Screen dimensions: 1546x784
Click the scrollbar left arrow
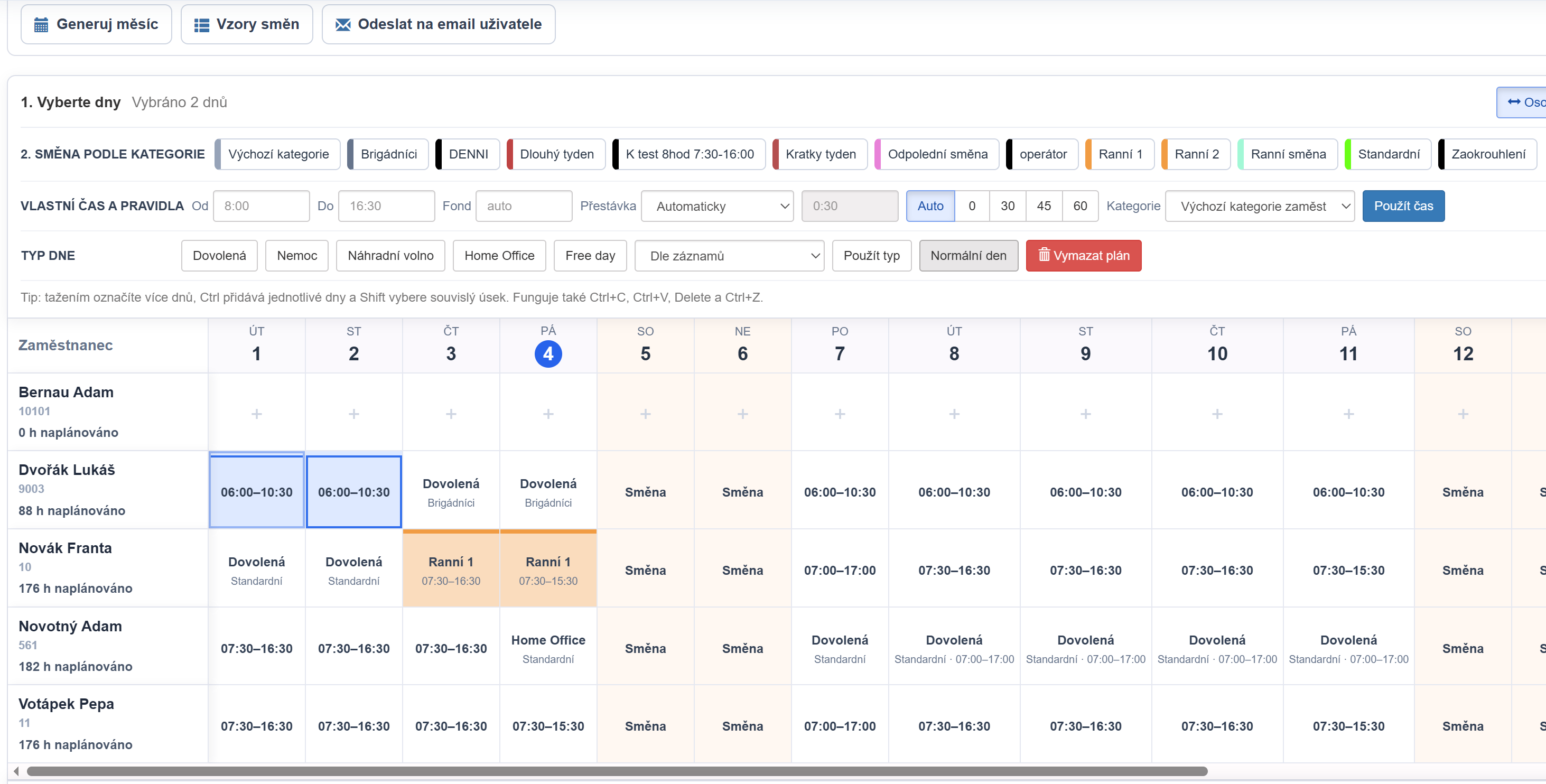(16, 771)
